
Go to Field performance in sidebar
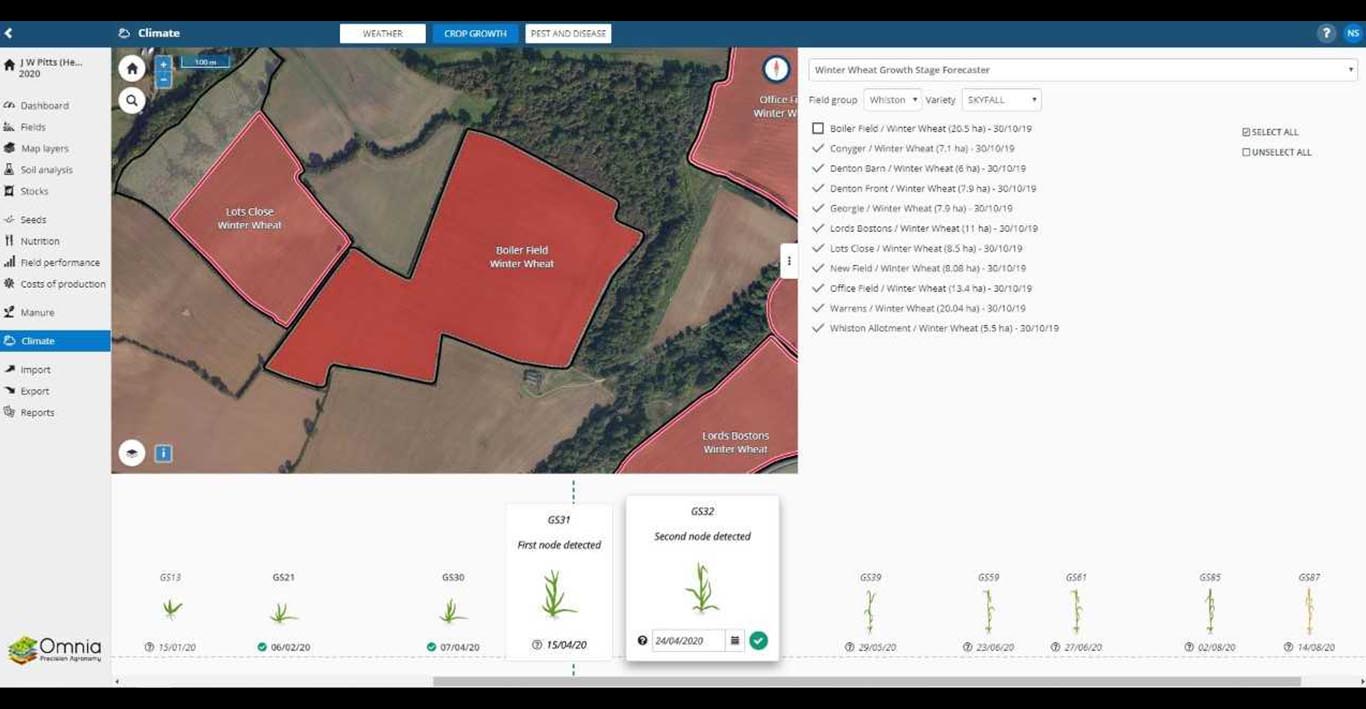pyautogui.click(x=59, y=262)
